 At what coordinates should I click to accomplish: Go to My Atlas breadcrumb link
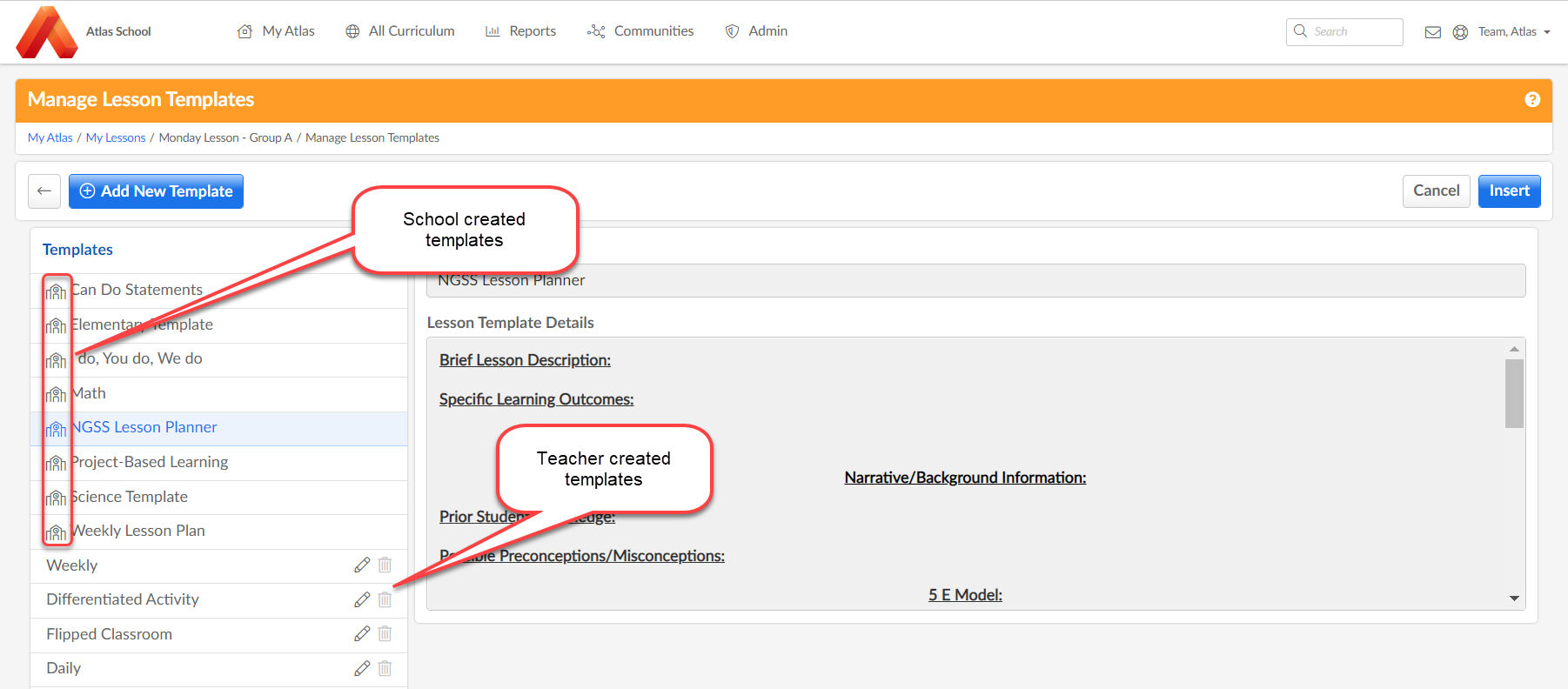coord(50,137)
